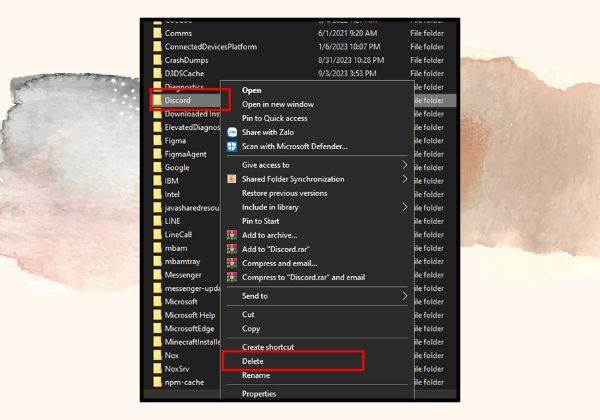Select the D3DSCache folder name

tap(184, 73)
